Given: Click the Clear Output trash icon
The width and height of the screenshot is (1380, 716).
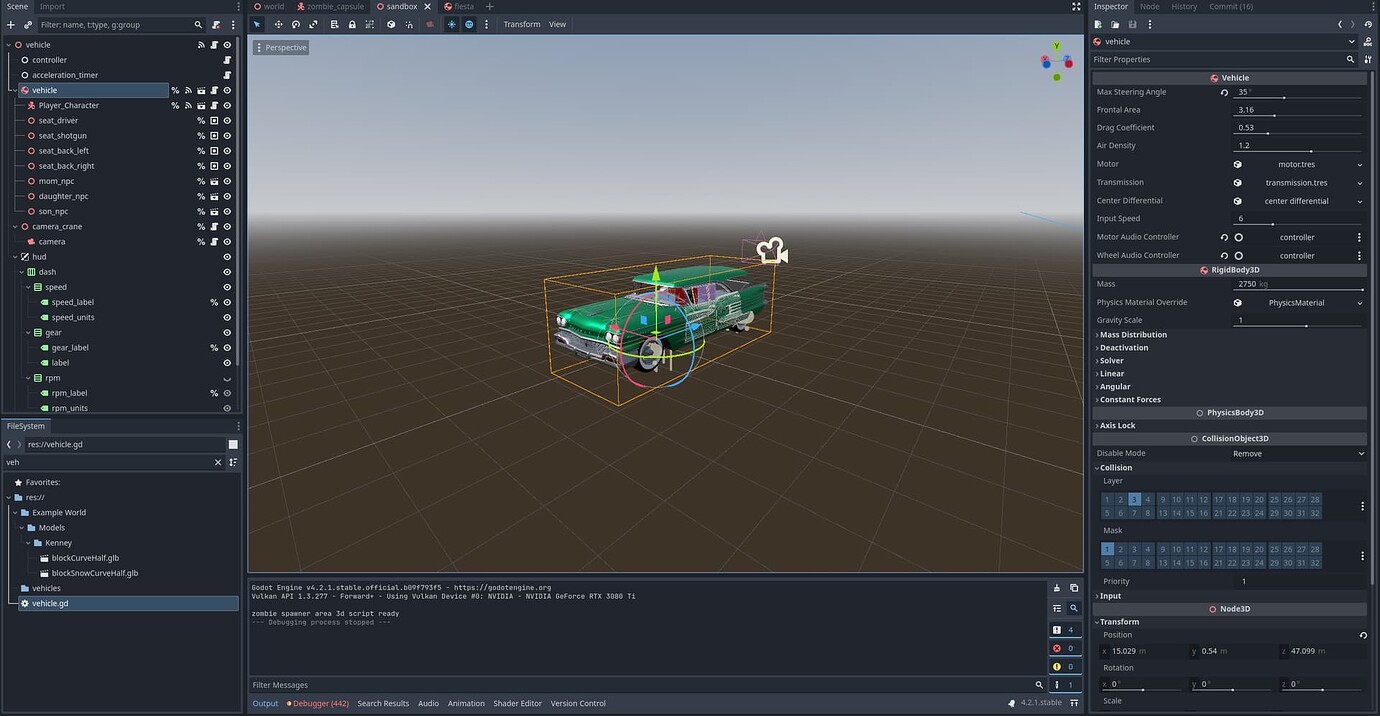Looking at the screenshot, I should (1056, 588).
